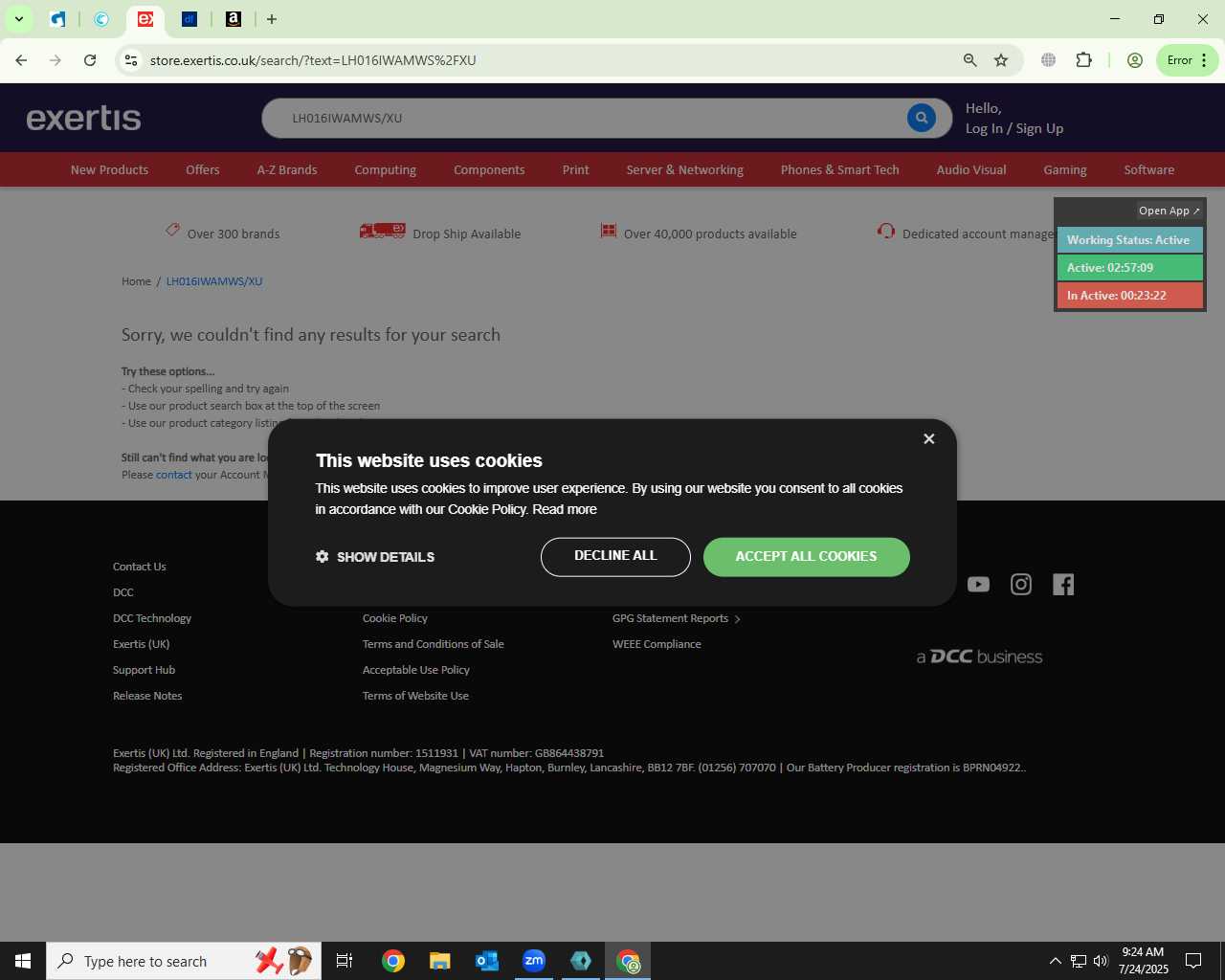Open the Release Notes footer link
The height and width of the screenshot is (980, 1225).
(x=147, y=696)
